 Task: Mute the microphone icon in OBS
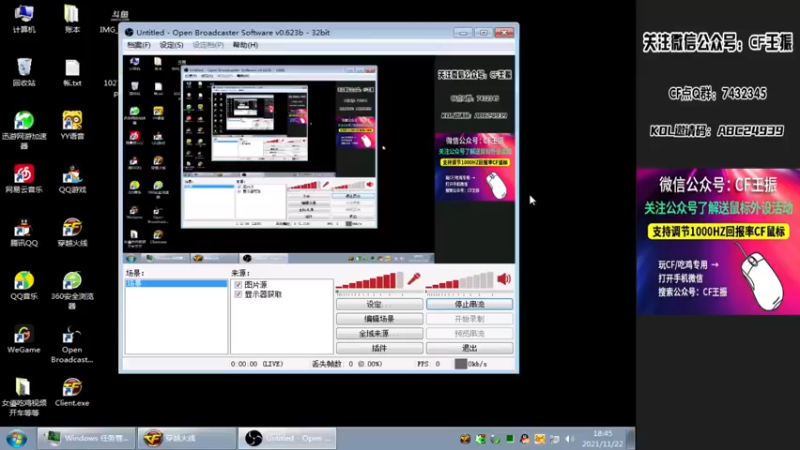tap(413, 279)
